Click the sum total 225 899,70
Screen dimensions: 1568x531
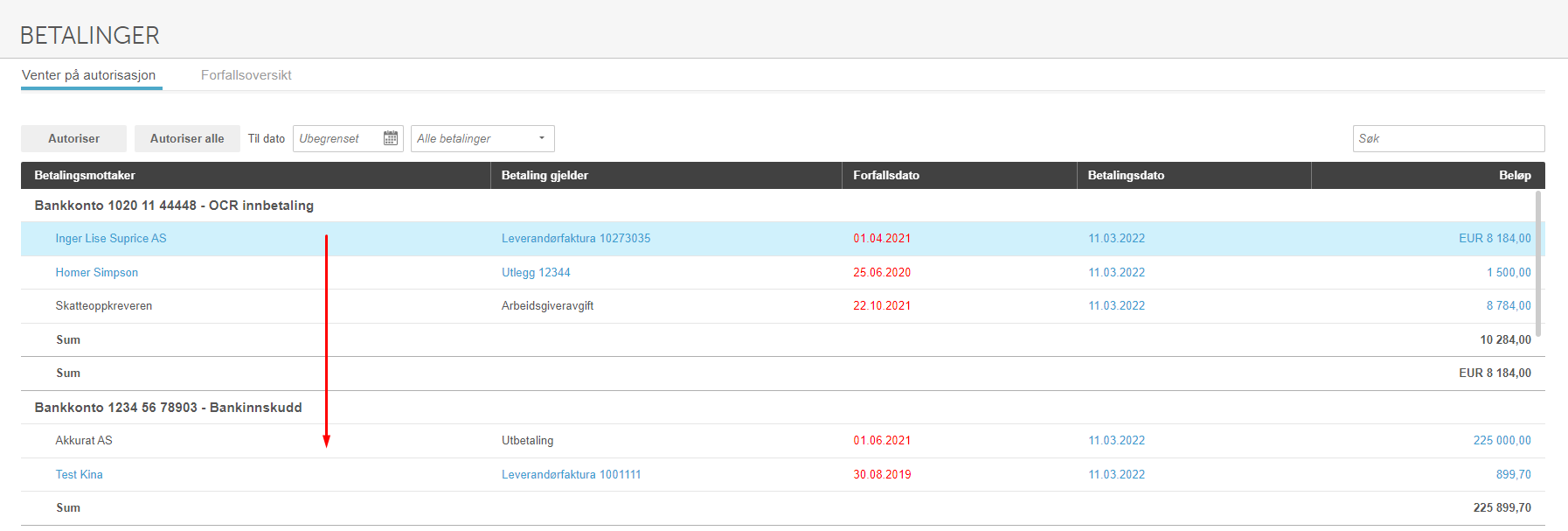[1502, 507]
